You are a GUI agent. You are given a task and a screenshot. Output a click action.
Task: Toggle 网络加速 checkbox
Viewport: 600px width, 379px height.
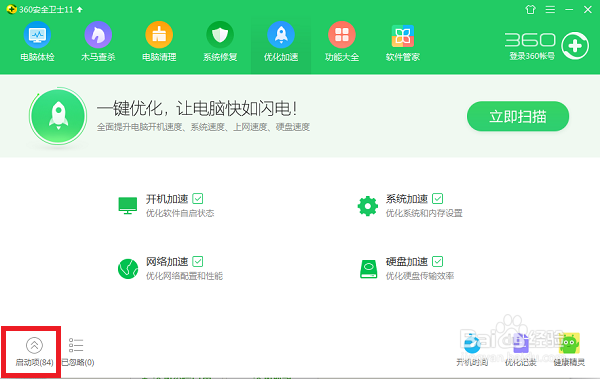198,261
